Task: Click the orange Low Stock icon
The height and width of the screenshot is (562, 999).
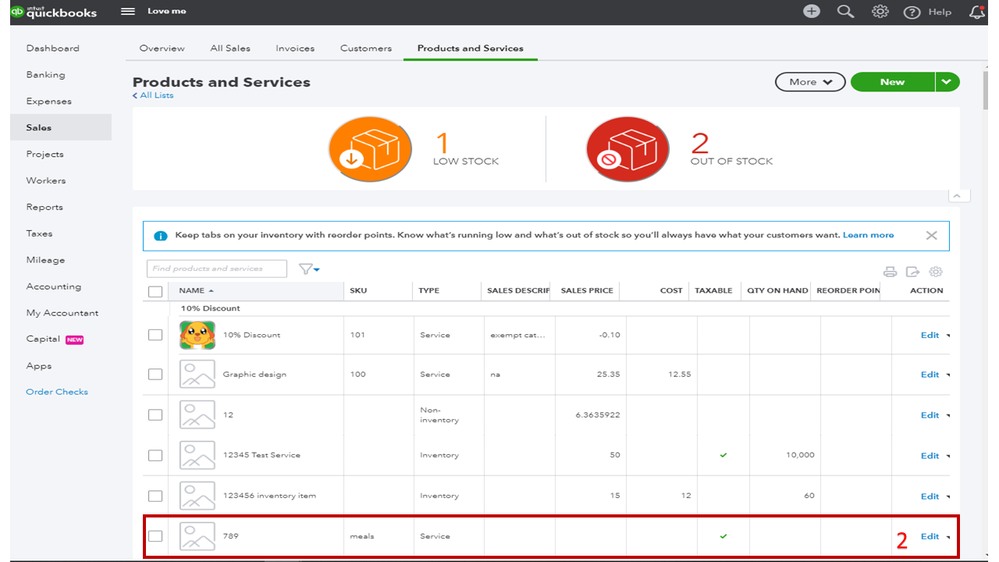Action: (x=370, y=149)
